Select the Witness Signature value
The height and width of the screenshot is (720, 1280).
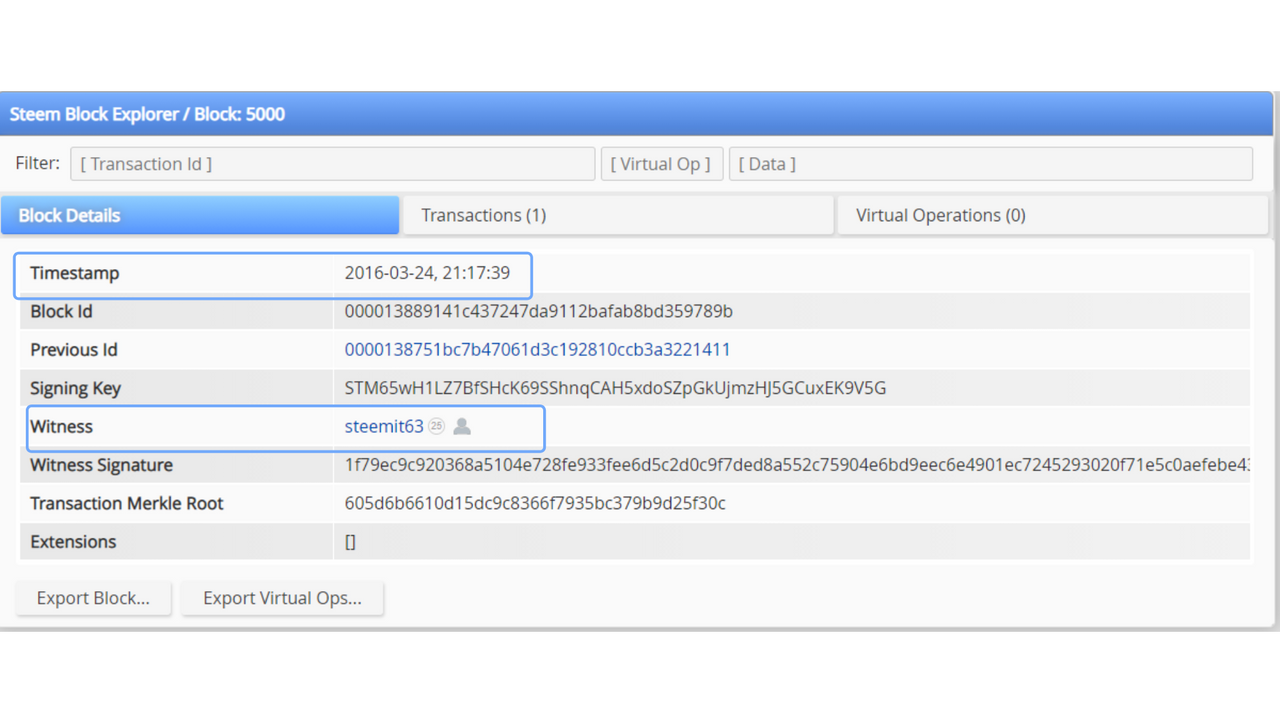point(797,465)
